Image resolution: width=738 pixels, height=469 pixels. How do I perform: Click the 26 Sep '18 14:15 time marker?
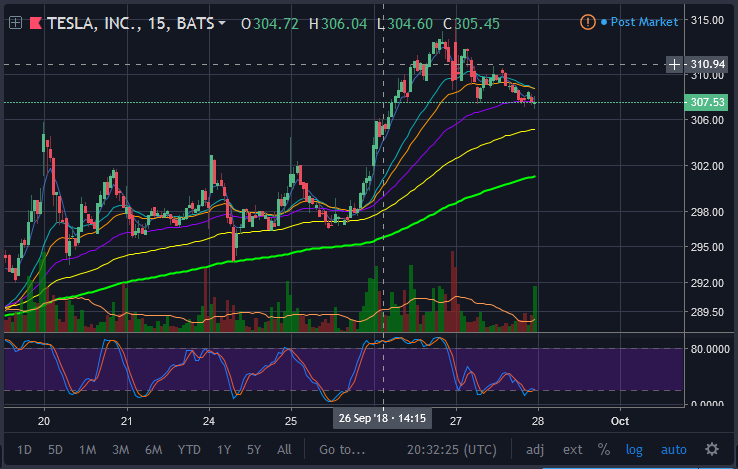pyautogui.click(x=382, y=418)
